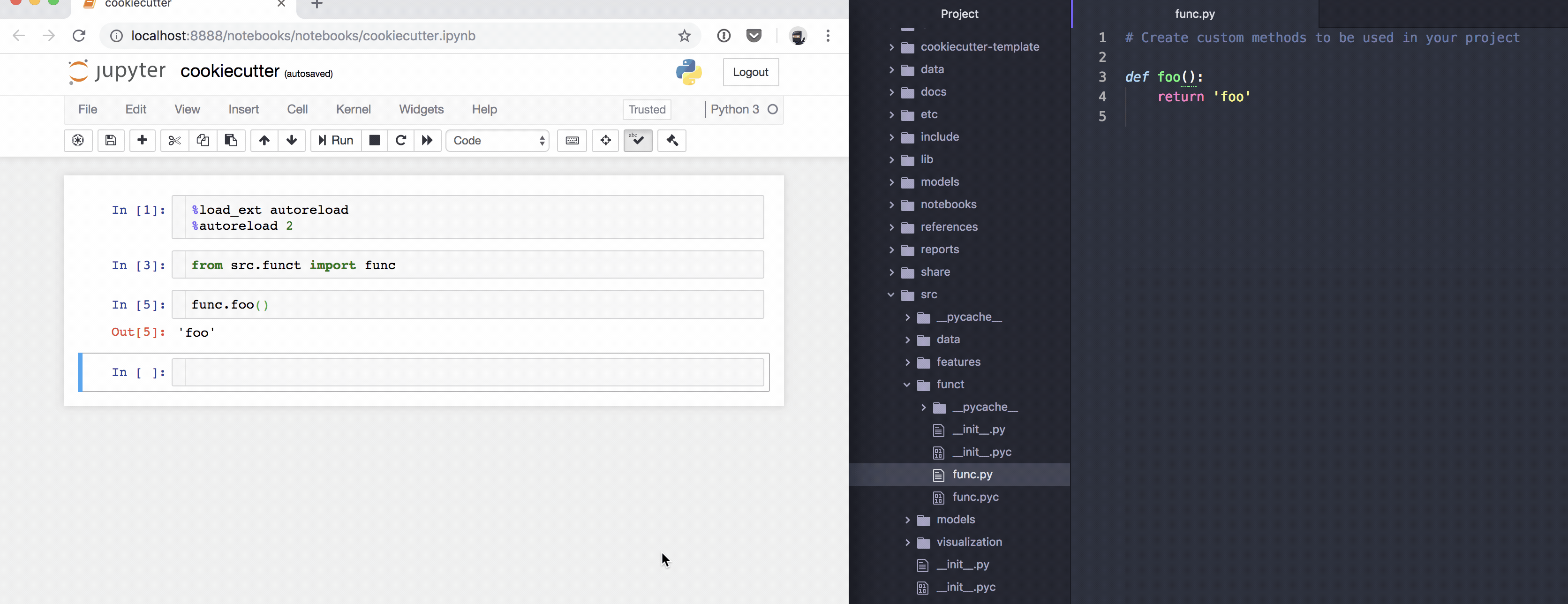Viewport: 1568px width, 604px height.
Task: Open the Widgets menu
Action: point(421,110)
